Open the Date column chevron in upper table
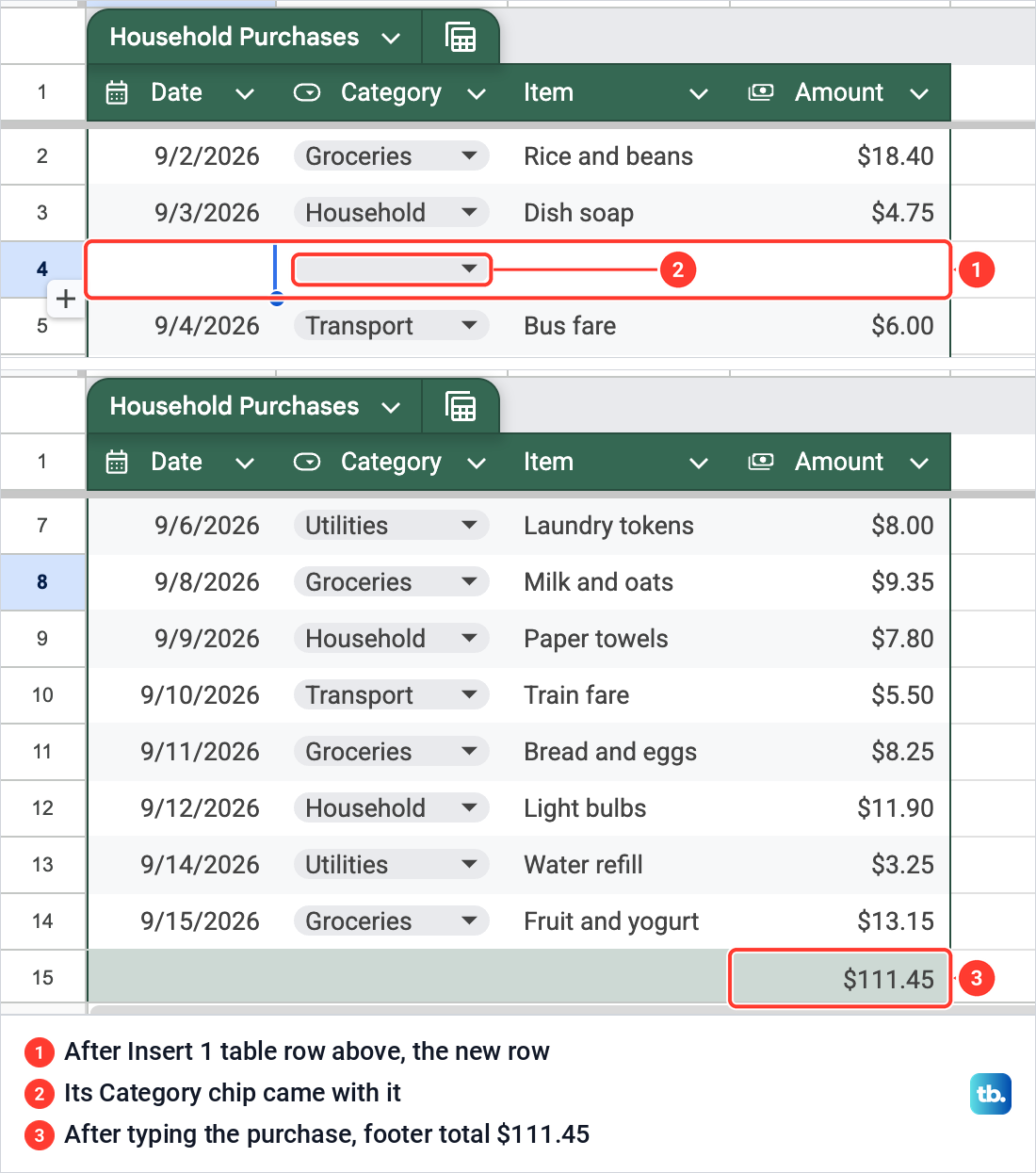The image size is (1036, 1173). tap(245, 93)
